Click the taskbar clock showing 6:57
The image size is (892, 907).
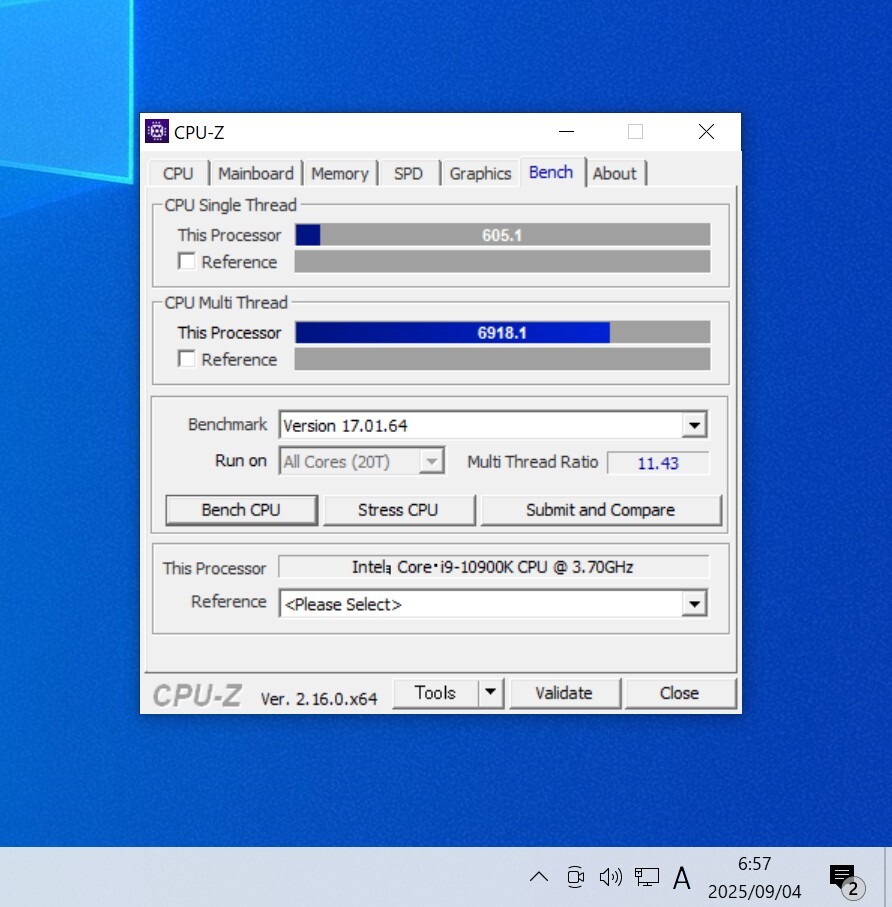tap(754, 877)
